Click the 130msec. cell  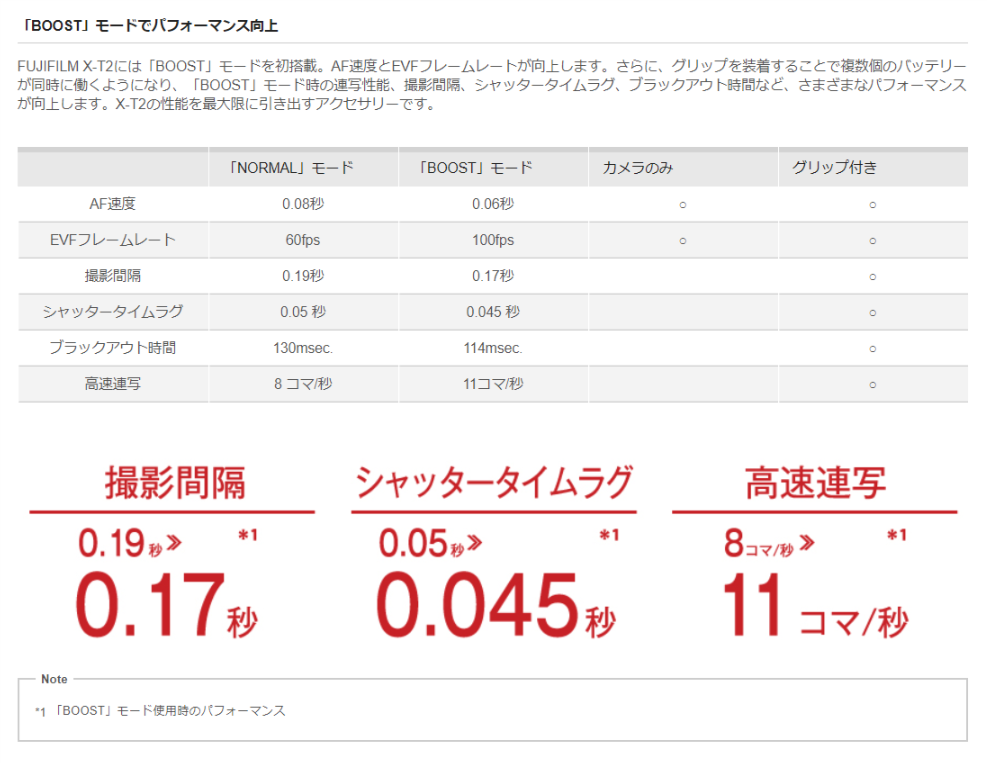coord(303,348)
